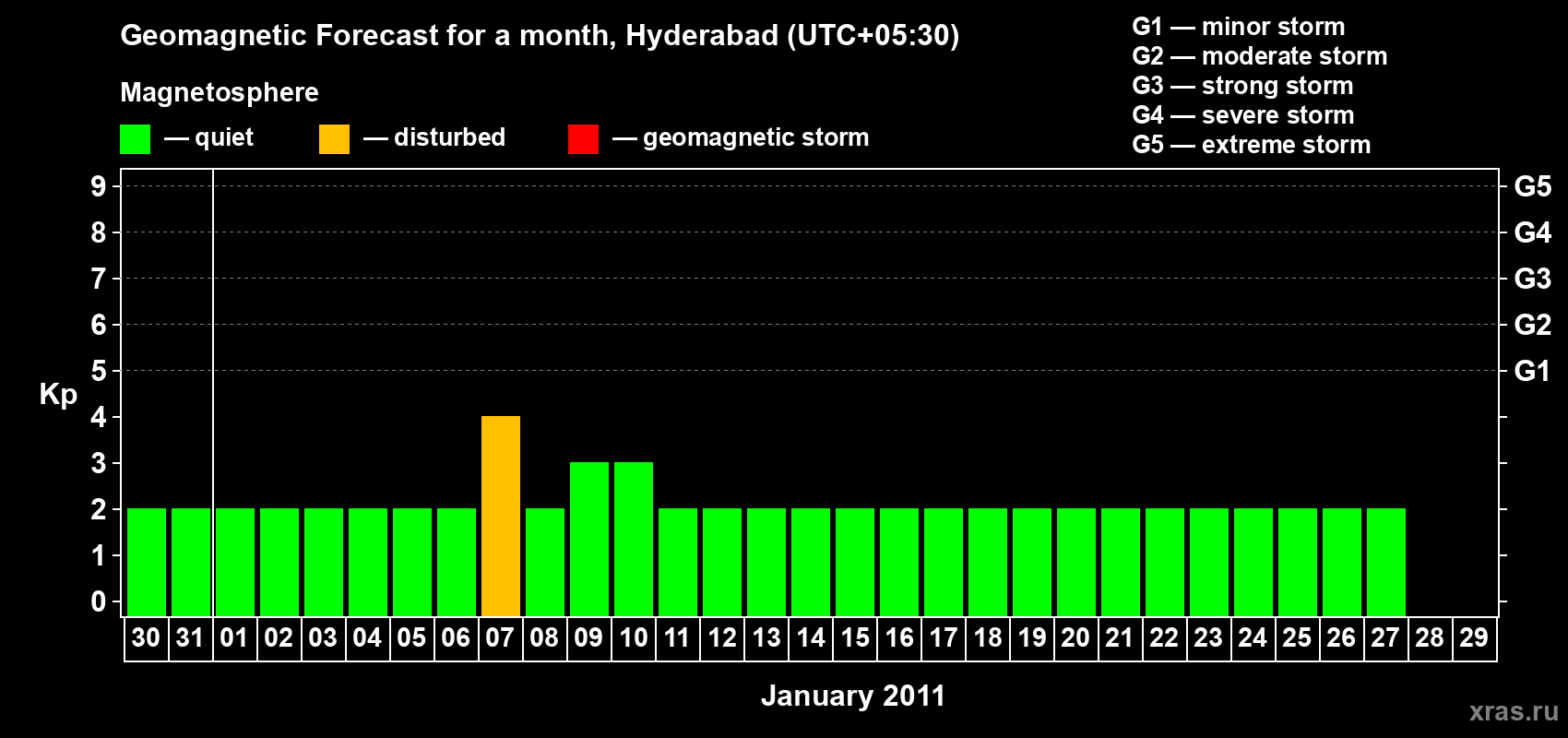Click the date cell labeled 20
This screenshot has width=1568, height=738.
click(1075, 638)
